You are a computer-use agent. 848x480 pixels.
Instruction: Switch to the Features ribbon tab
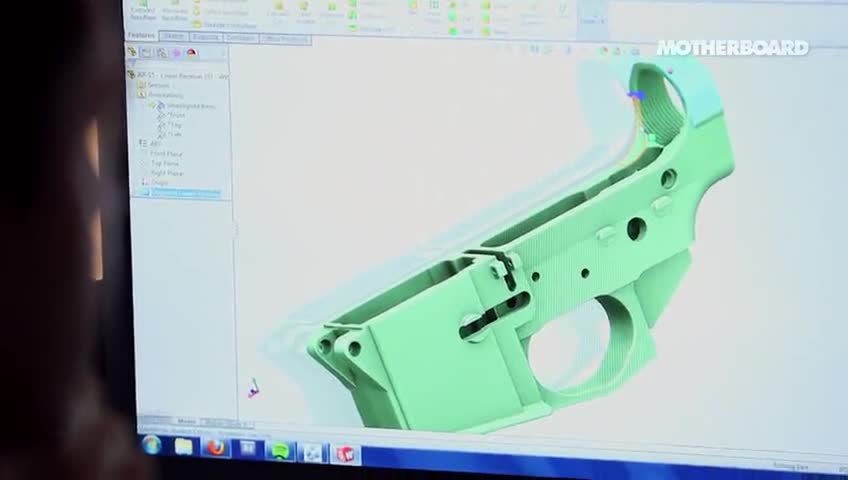pyautogui.click(x=142, y=36)
